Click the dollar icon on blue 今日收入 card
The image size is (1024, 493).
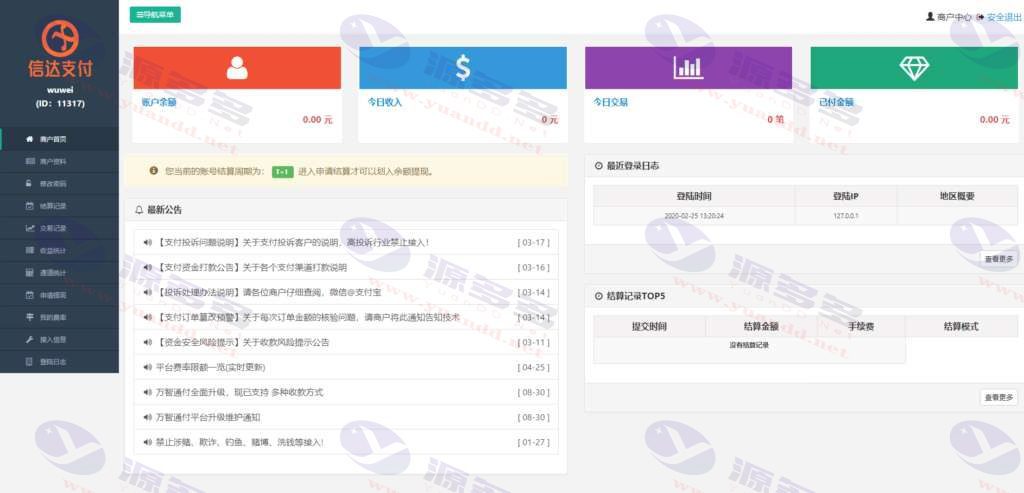click(x=463, y=68)
